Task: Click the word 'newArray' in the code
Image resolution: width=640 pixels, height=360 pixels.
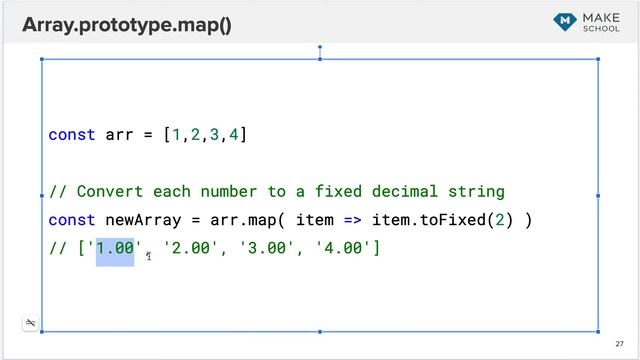Action: [x=143, y=220]
